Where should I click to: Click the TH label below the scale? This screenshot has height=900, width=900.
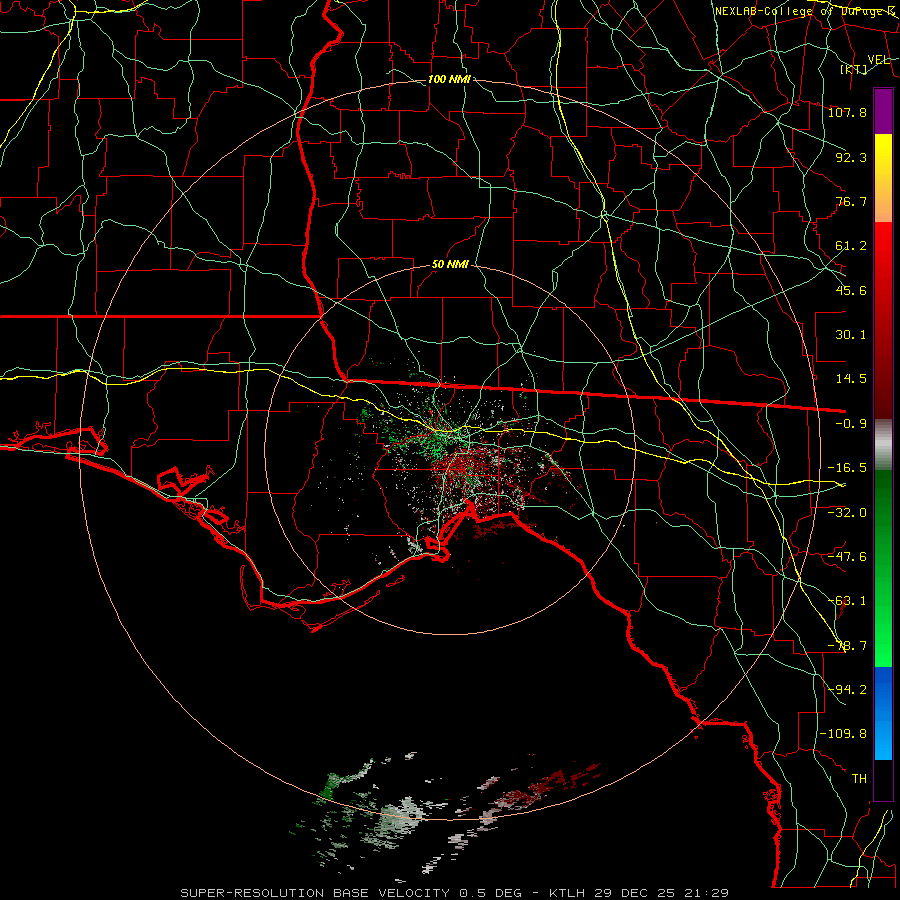tap(859, 779)
